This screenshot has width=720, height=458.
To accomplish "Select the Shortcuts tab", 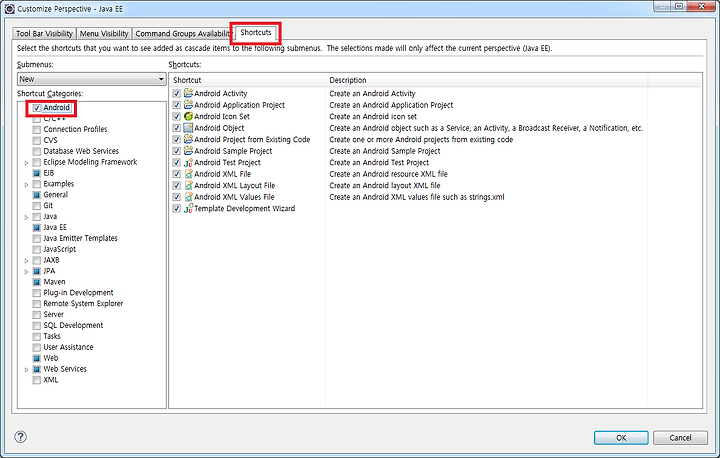I will [256, 33].
